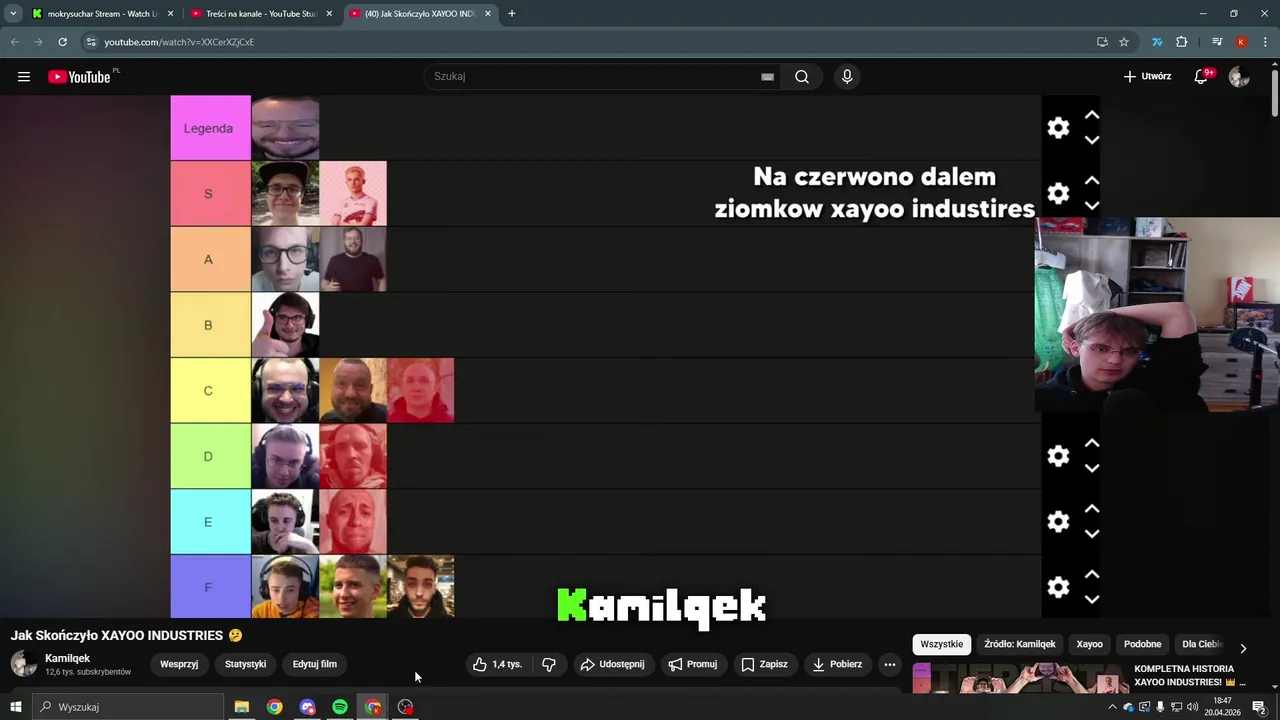Open the Chrome profile K avatar

(x=1241, y=42)
